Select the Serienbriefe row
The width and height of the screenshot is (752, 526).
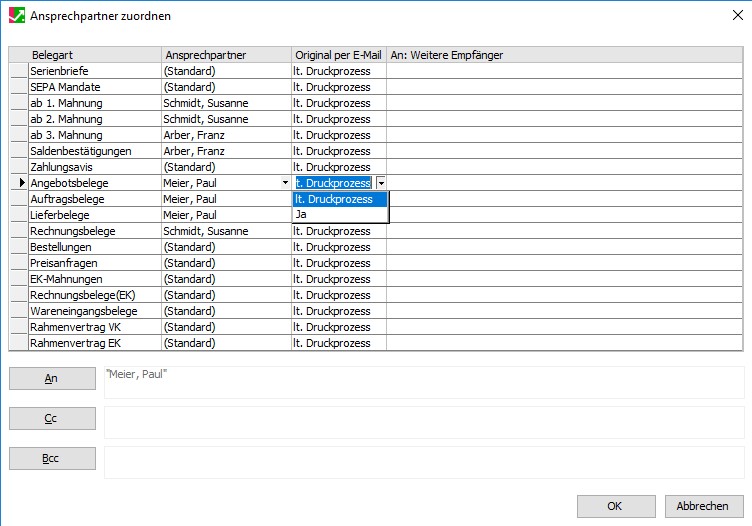[94, 71]
